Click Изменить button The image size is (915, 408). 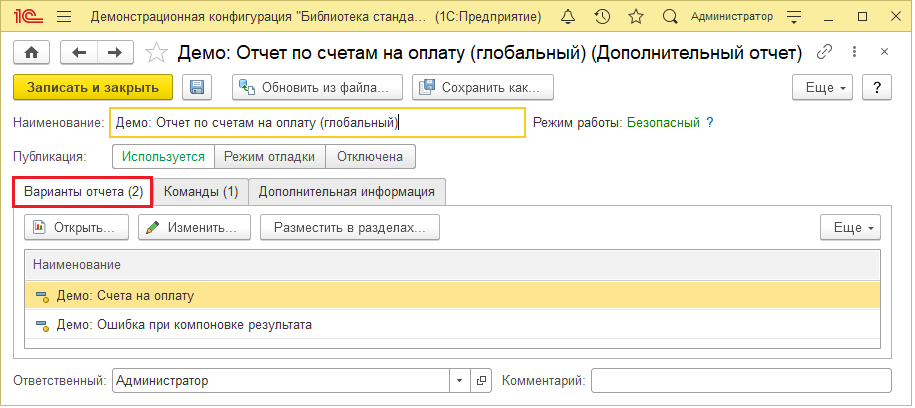(194, 227)
